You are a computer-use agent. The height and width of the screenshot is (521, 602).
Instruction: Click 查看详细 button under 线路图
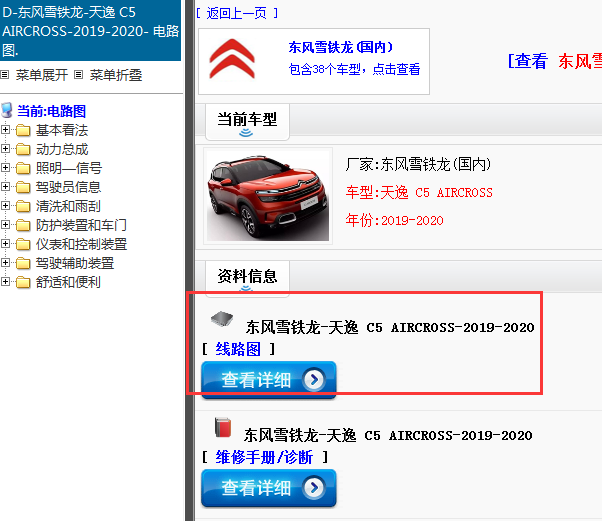coord(269,380)
